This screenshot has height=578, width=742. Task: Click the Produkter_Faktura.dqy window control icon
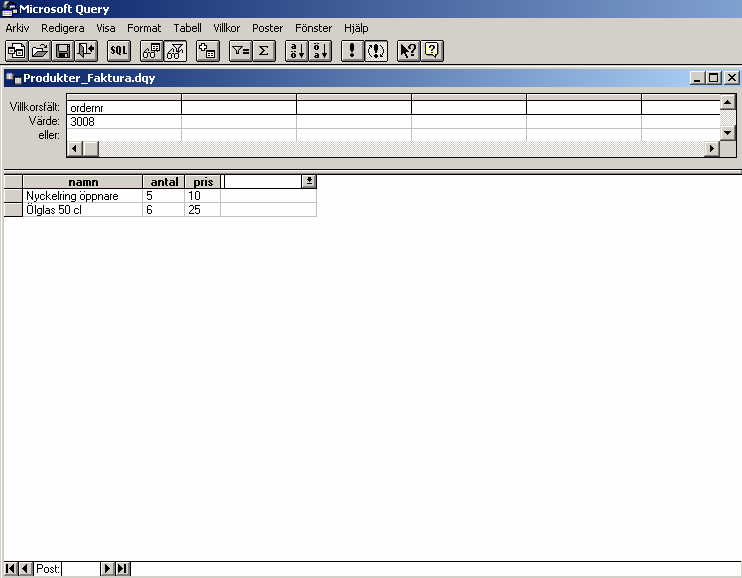[x=14, y=78]
